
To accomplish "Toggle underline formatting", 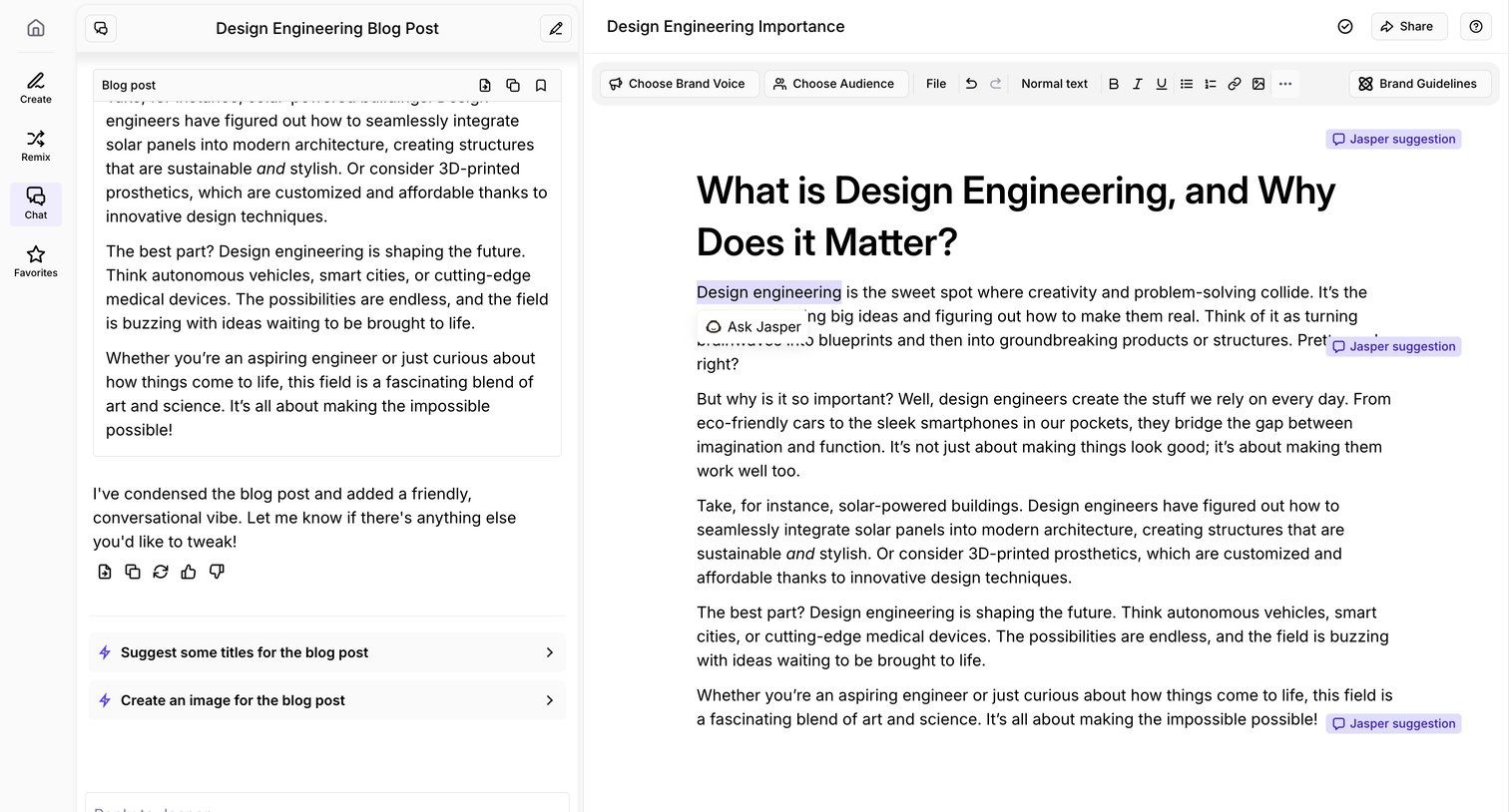I will [1162, 84].
